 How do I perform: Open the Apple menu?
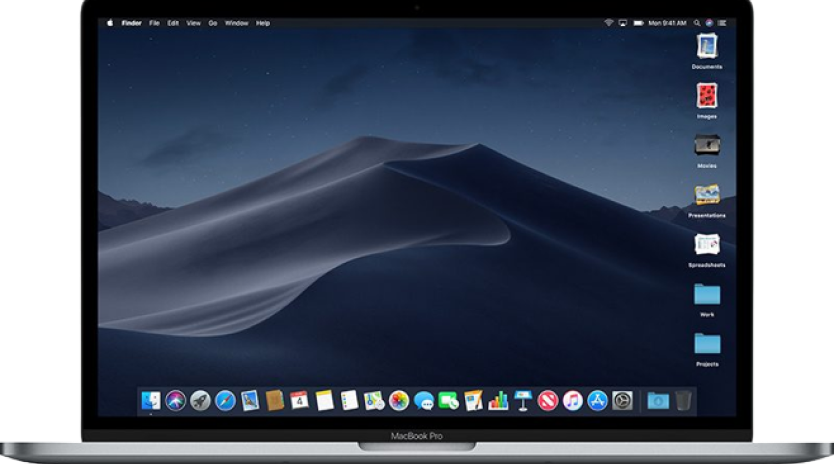pyautogui.click(x=110, y=23)
